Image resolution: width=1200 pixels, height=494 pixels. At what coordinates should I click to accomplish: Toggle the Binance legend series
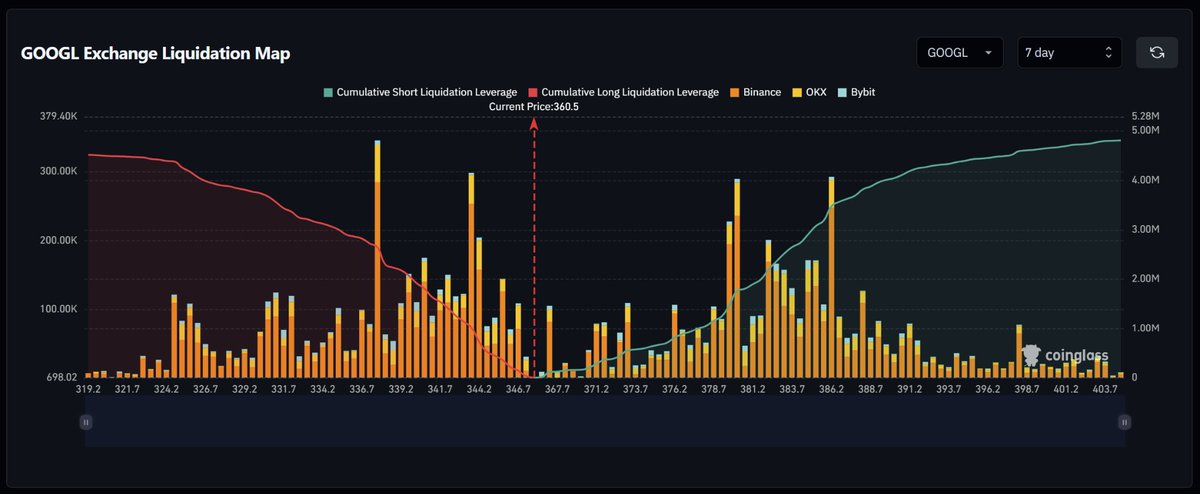[755, 92]
